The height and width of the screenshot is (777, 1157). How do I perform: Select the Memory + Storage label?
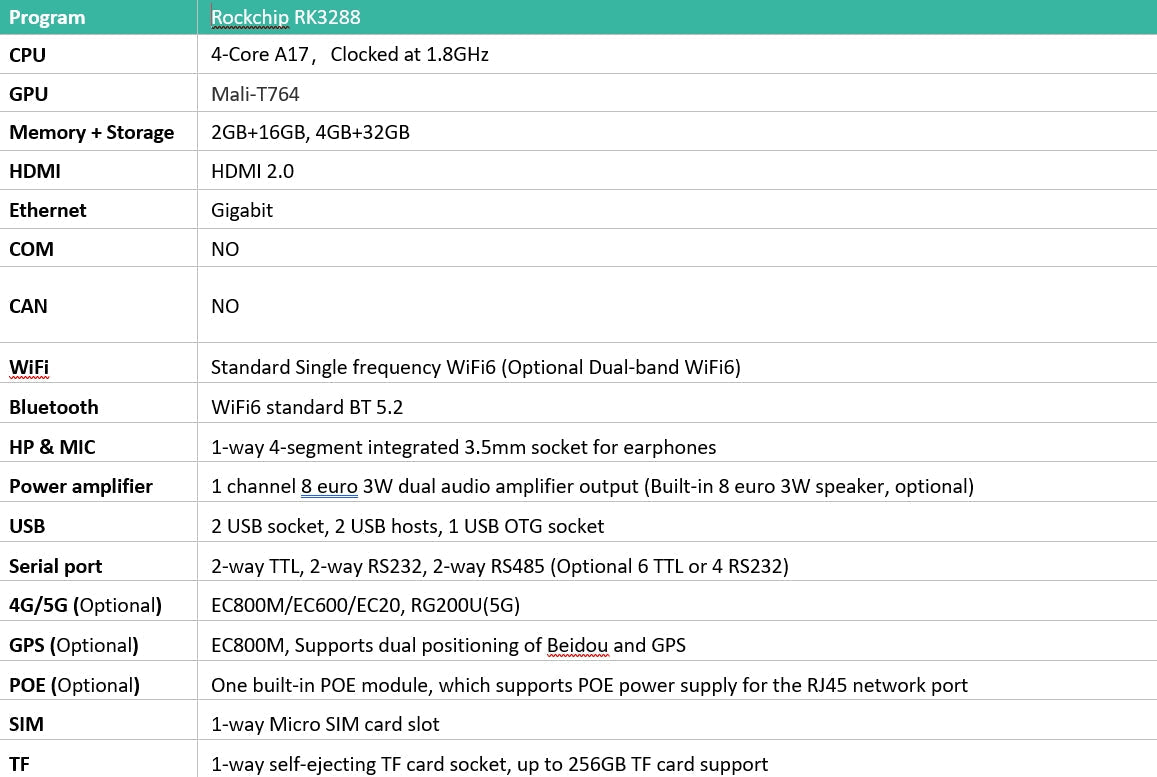pyautogui.click(x=91, y=132)
